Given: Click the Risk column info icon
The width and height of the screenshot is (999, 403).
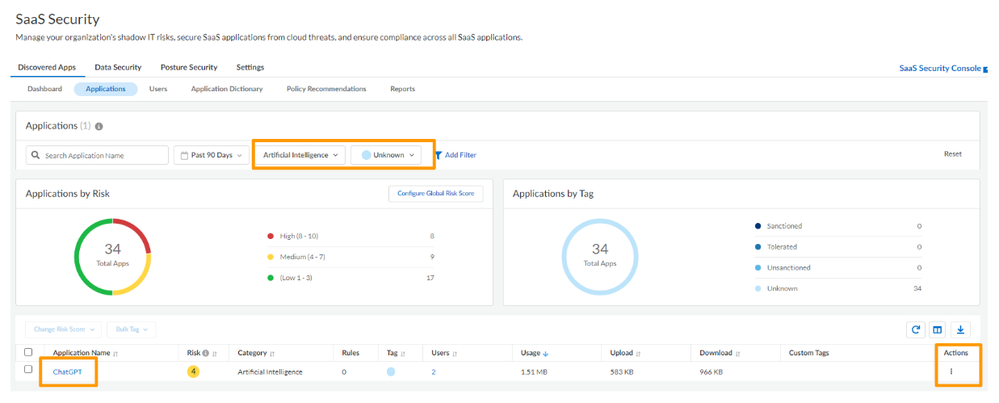Looking at the screenshot, I should coord(206,353).
